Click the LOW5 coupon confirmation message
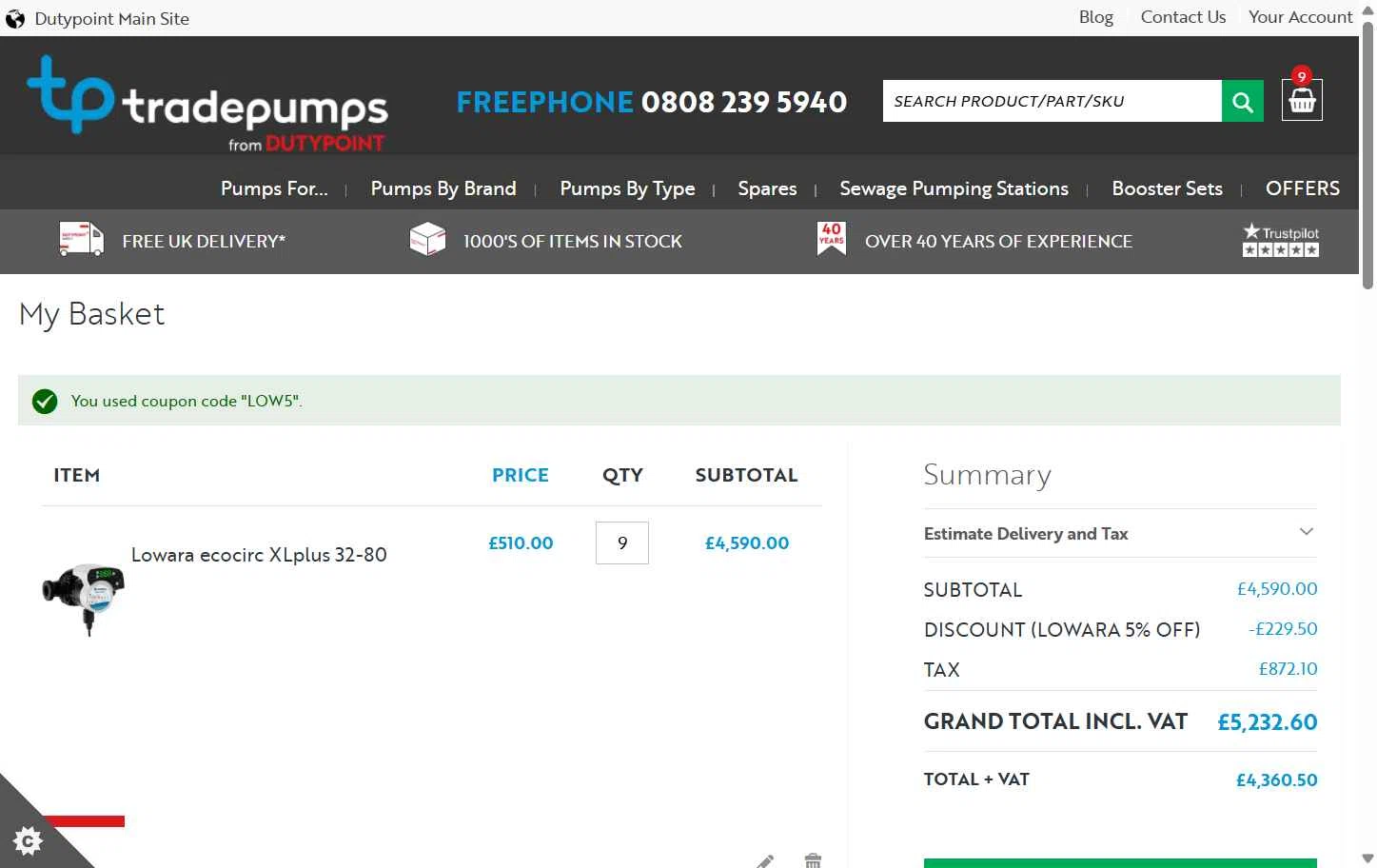The image size is (1377, 868). [x=187, y=401]
